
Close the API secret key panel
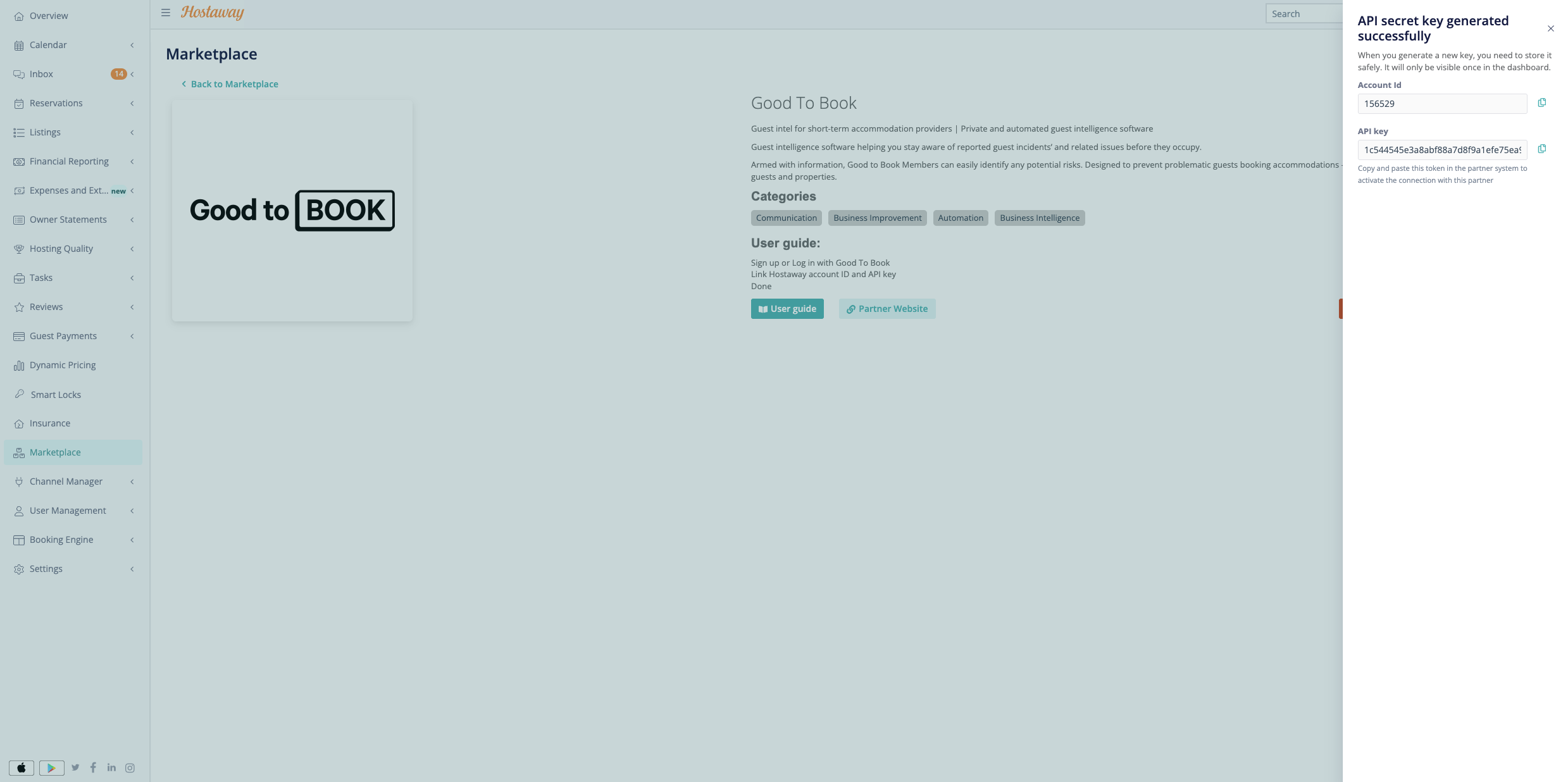point(1551,28)
